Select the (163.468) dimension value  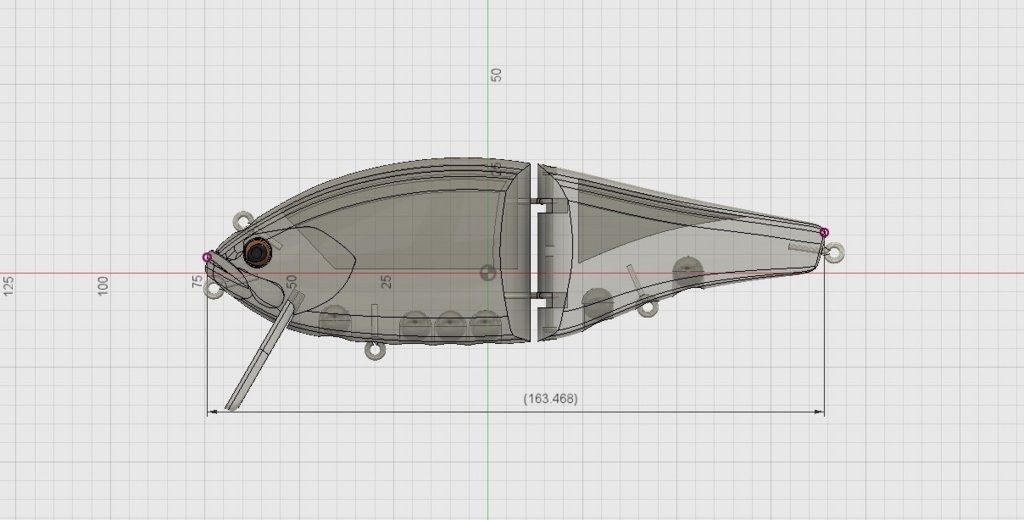(x=551, y=398)
